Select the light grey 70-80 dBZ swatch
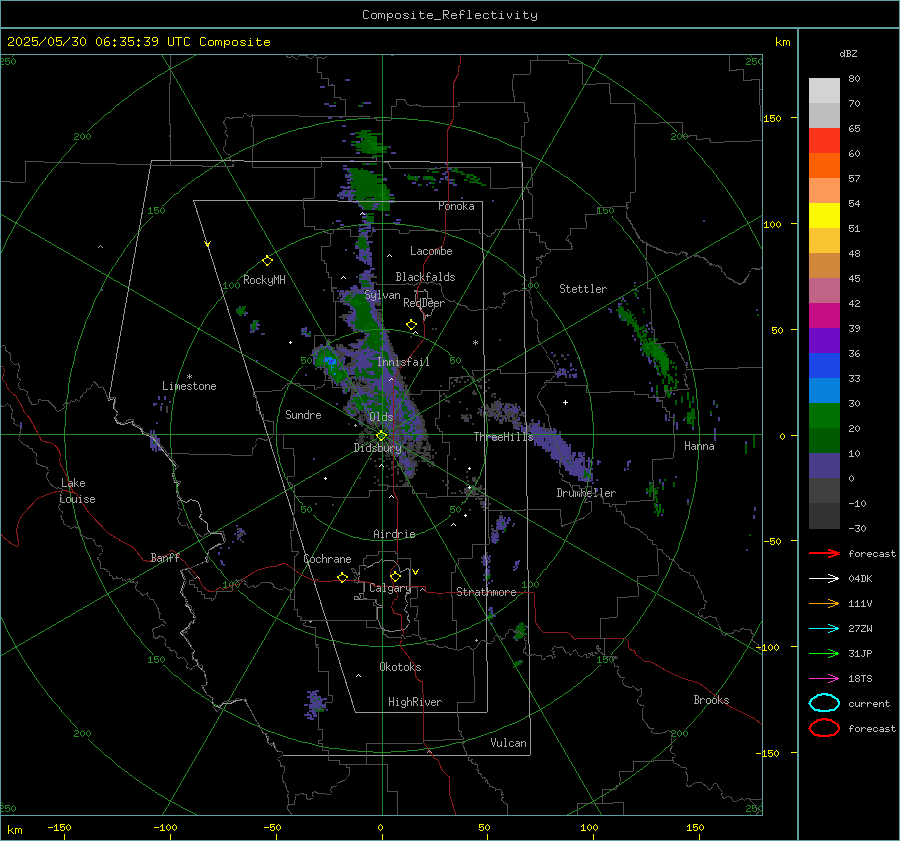The height and width of the screenshot is (841, 900). point(824,91)
